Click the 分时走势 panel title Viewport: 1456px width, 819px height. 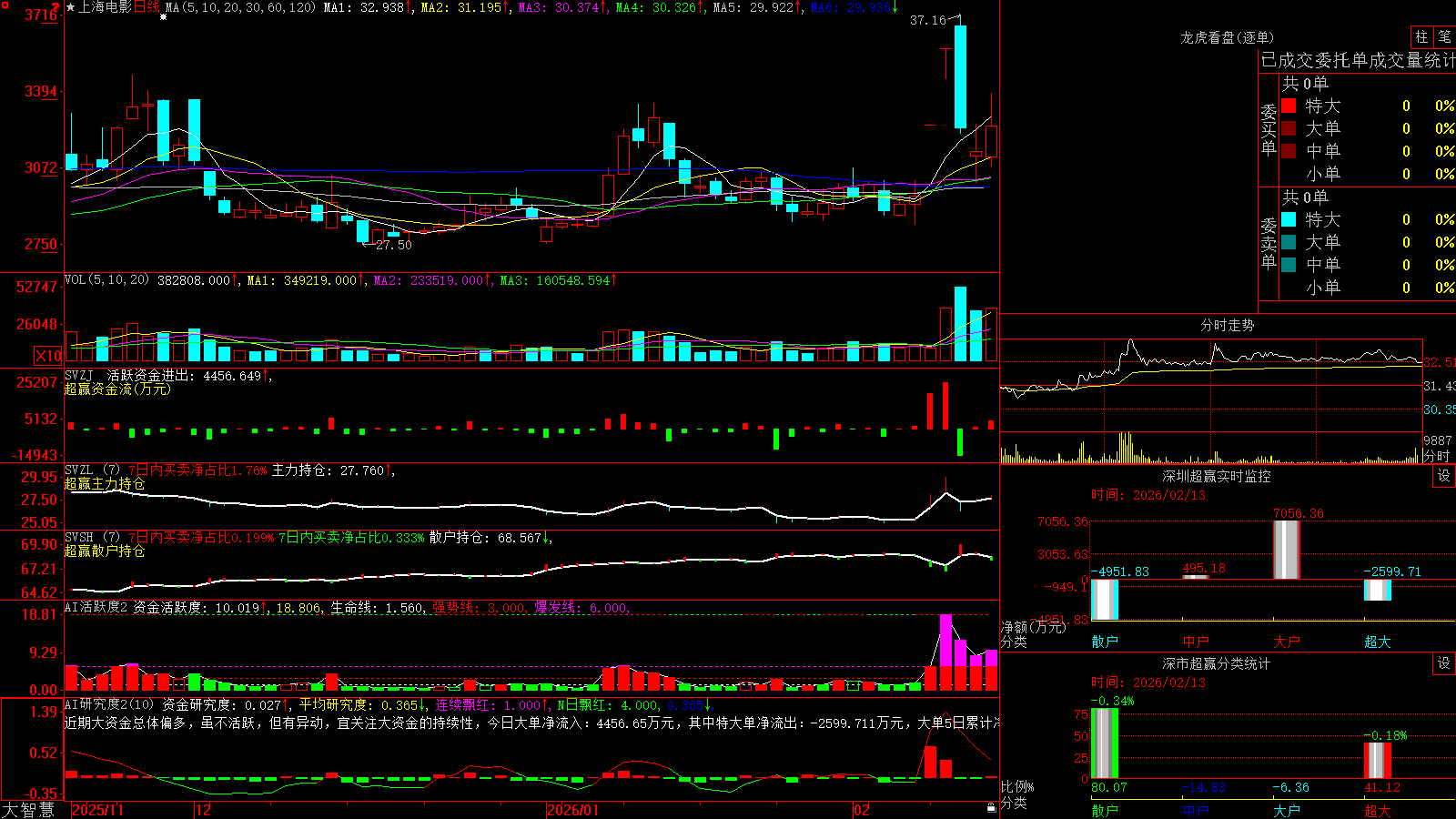point(1227,325)
